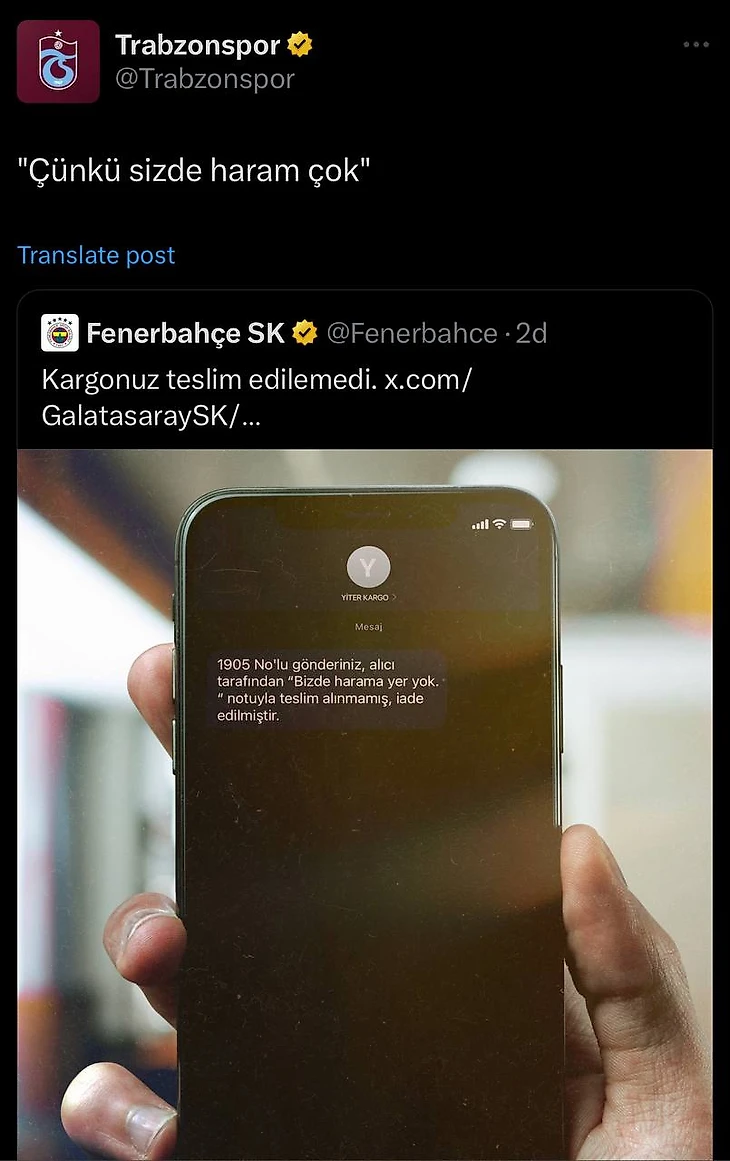Click Translate post link
This screenshot has height=1161, width=730.
96,255
